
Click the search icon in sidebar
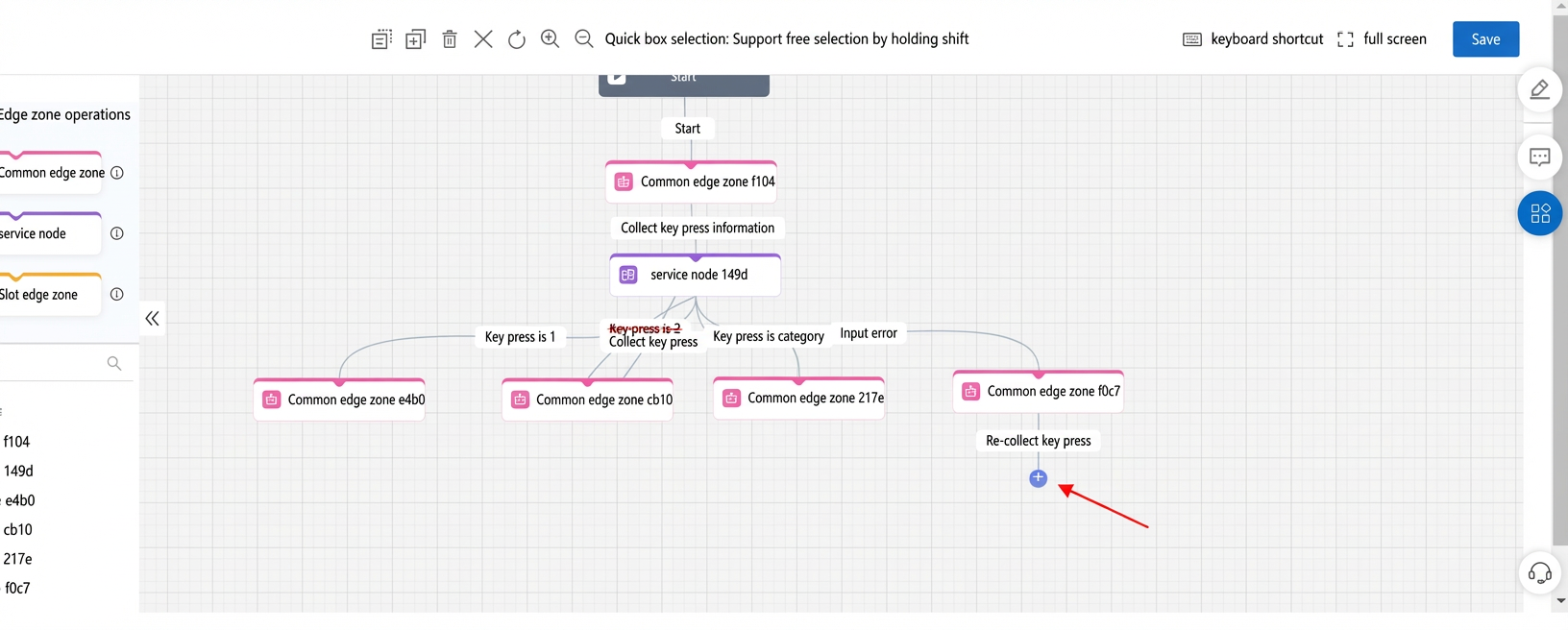pos(114,363)
